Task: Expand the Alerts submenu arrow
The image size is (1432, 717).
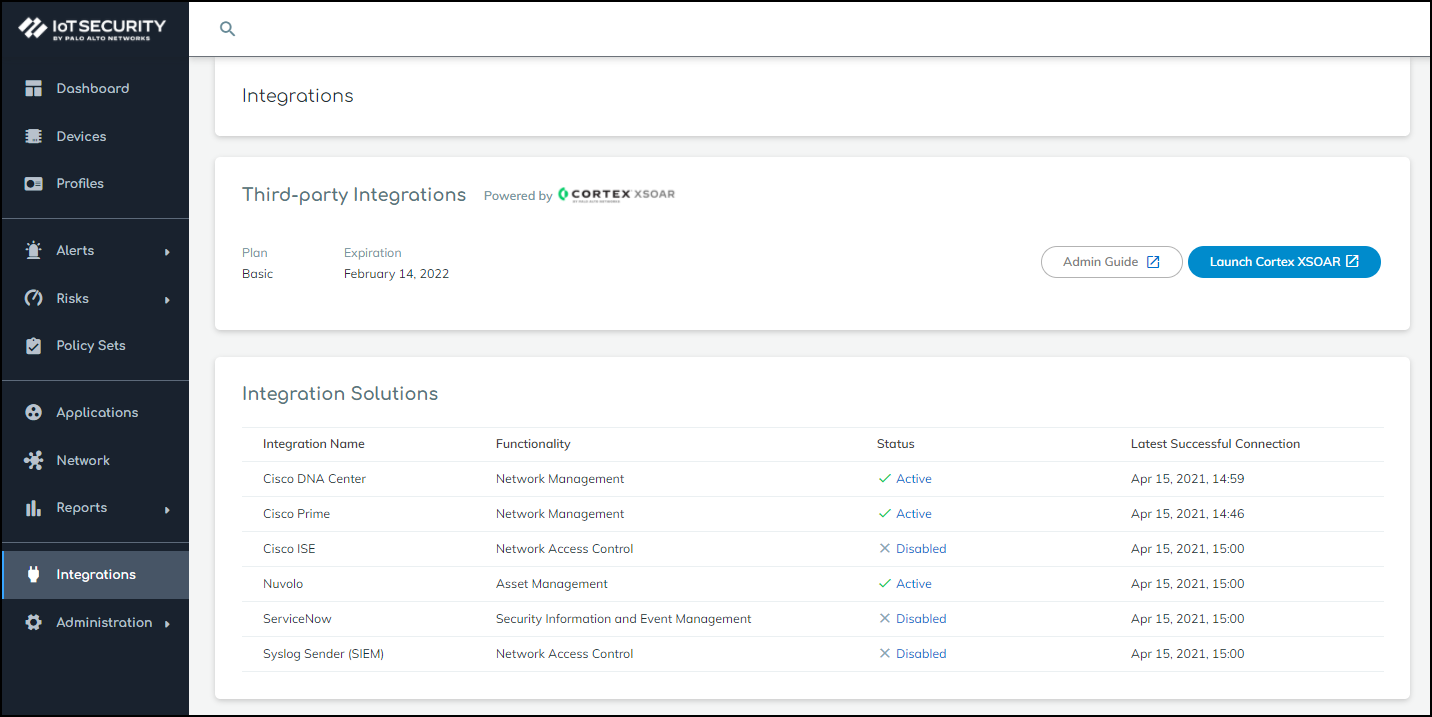Action: [167, 252]
